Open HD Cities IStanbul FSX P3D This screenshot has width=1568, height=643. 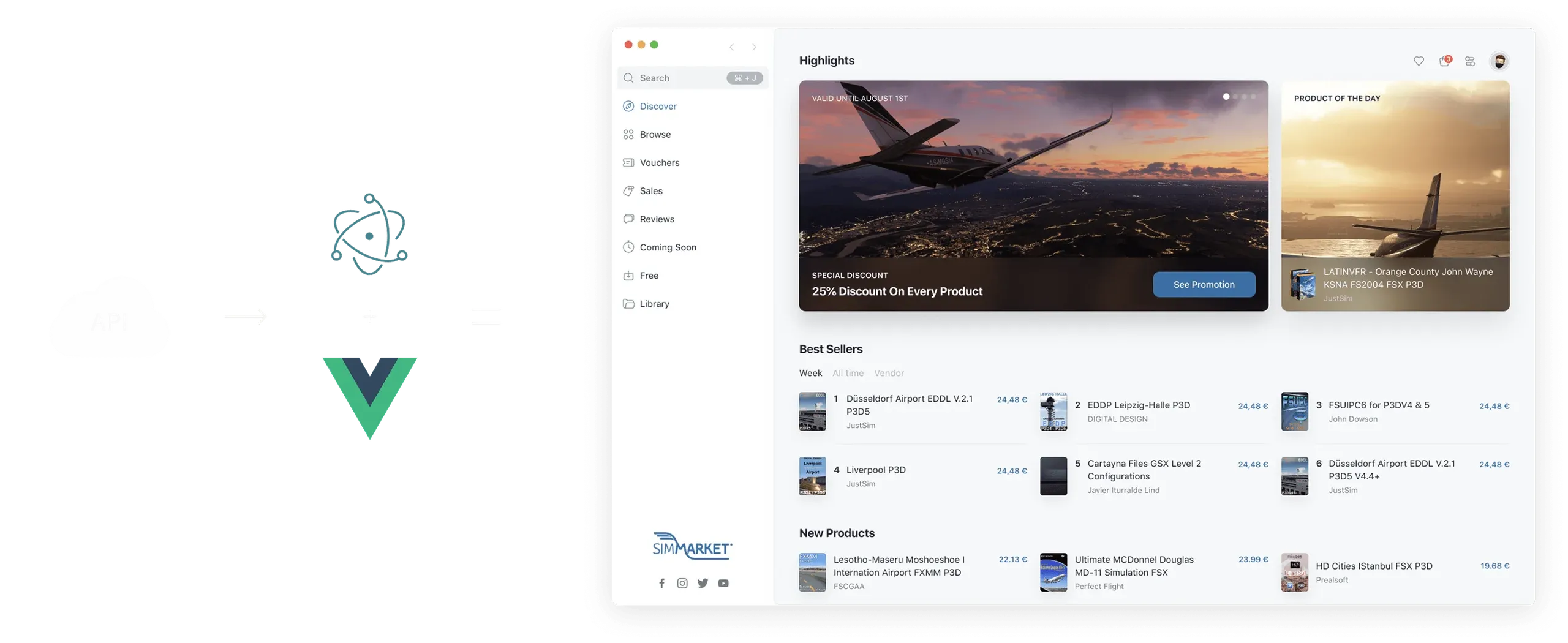pyautogui.click(x=1395, y=572)
